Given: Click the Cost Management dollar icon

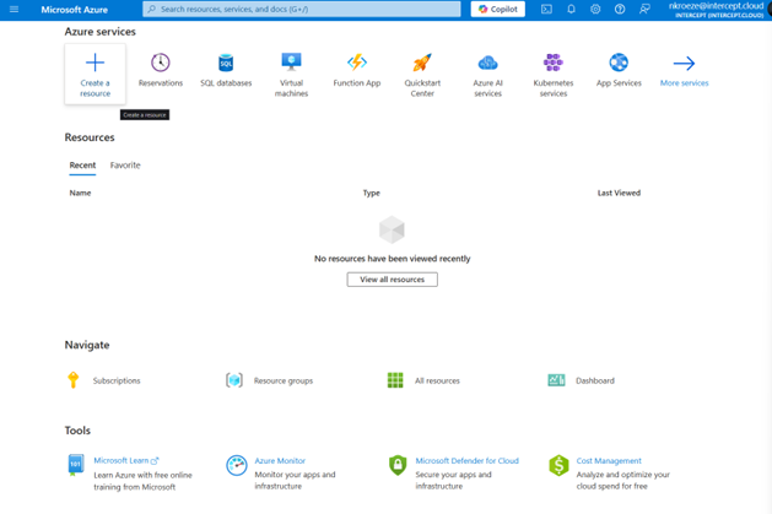Looking at the screenshot, I should [x=558, y=465].
